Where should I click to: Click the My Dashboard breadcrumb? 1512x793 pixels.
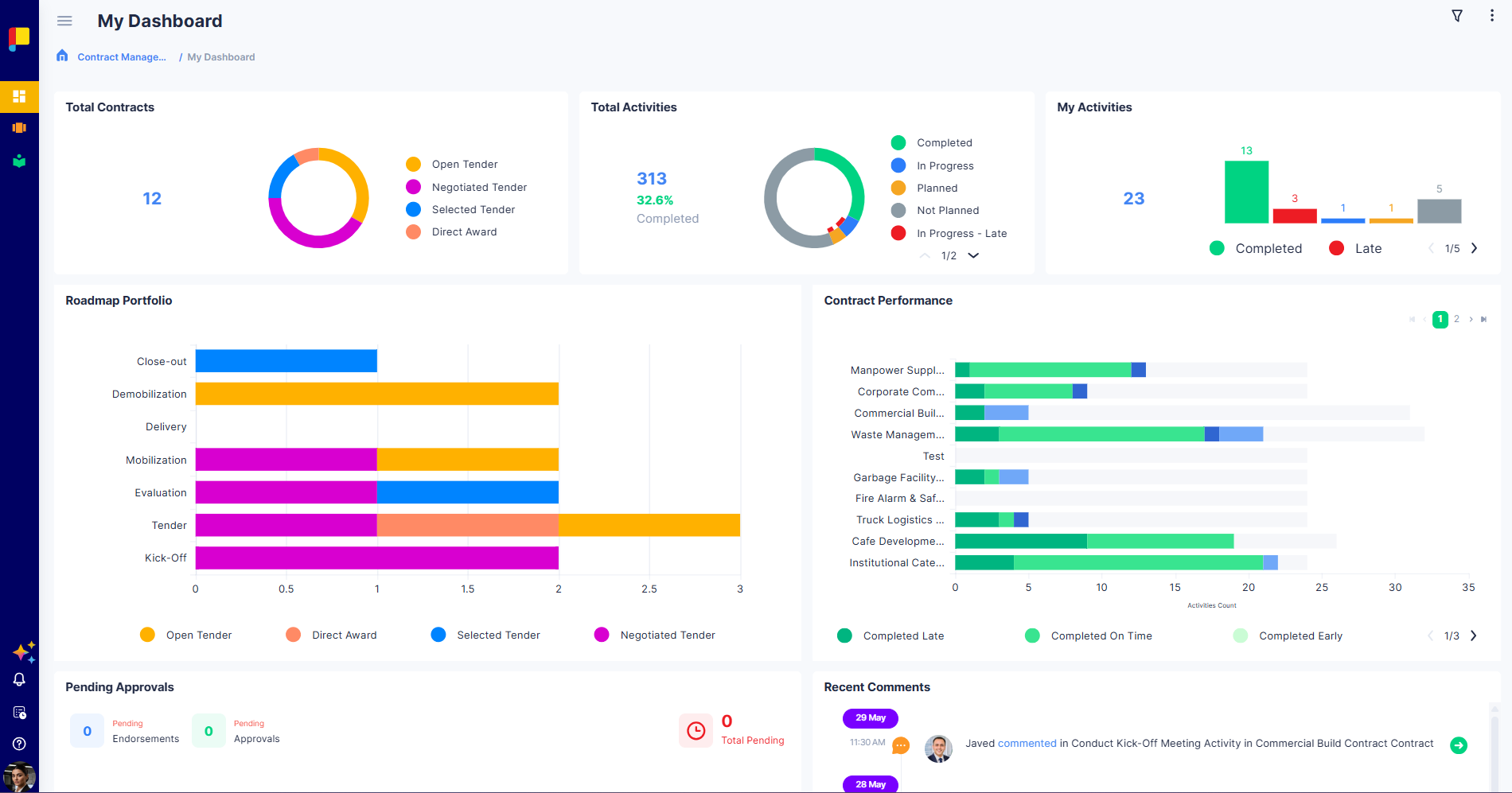pos(221,57)
